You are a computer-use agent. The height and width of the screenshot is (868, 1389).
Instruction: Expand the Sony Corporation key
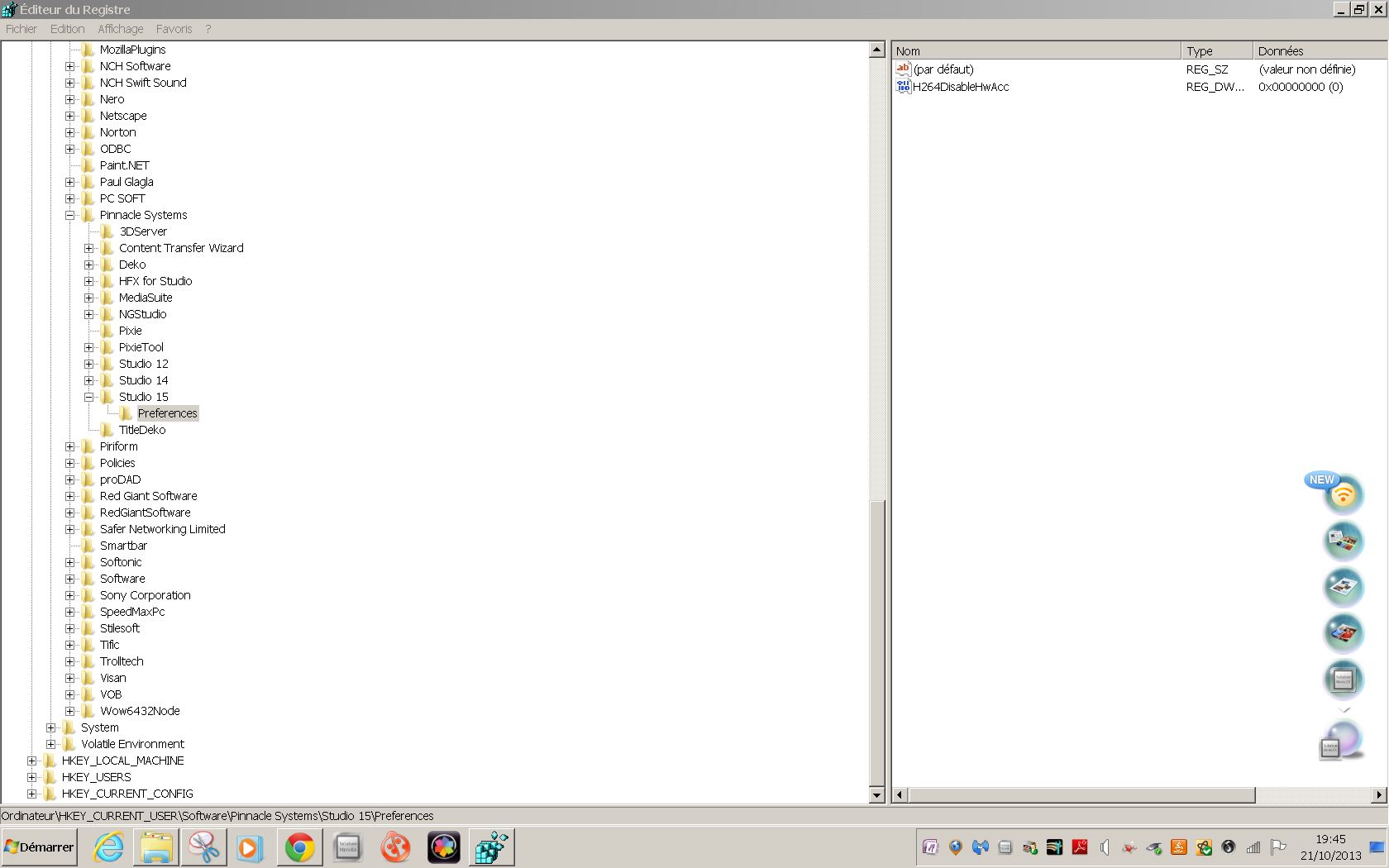coord(70,595)
